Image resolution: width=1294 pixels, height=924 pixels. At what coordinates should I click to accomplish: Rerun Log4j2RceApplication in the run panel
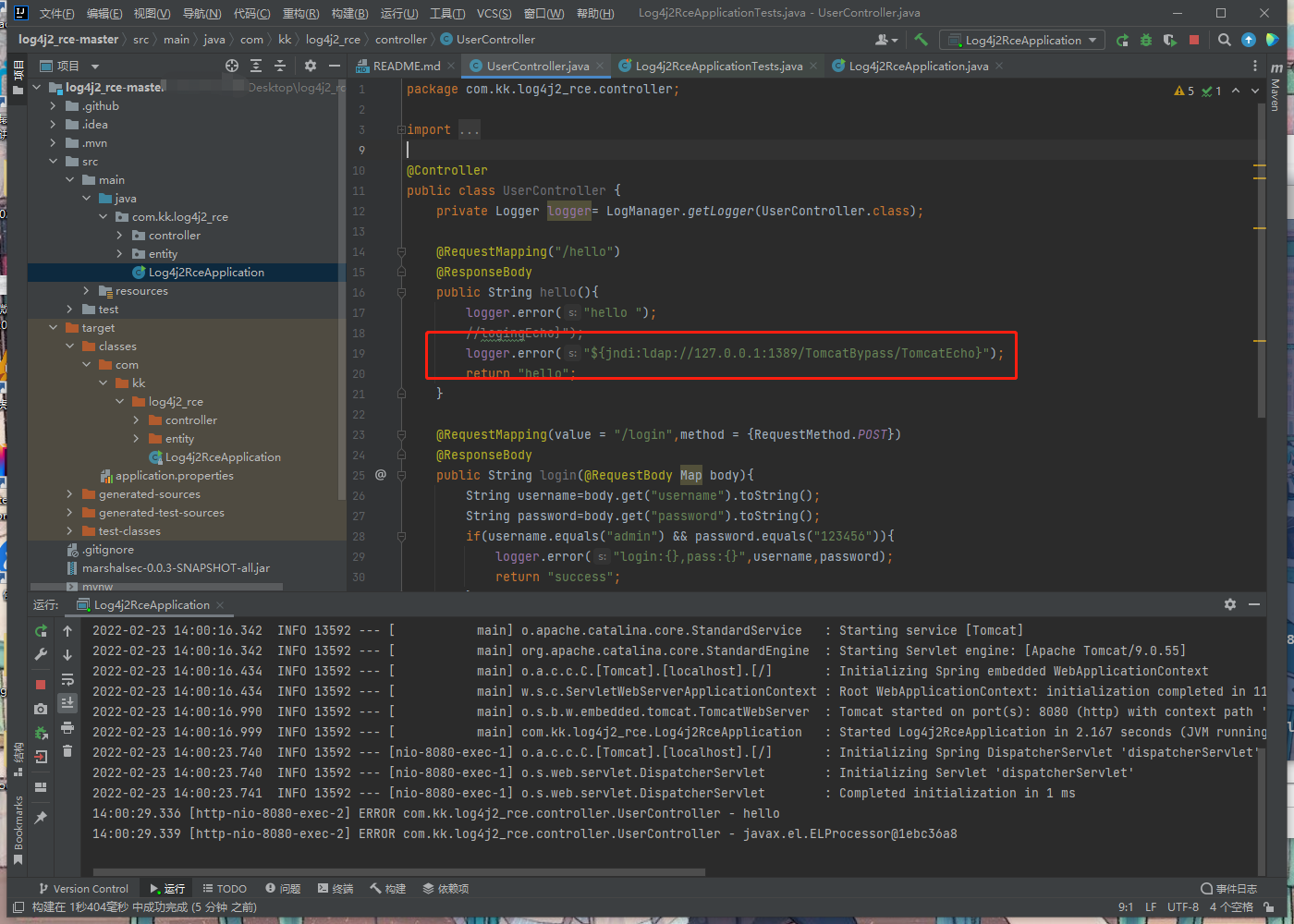tap(41, 631)
